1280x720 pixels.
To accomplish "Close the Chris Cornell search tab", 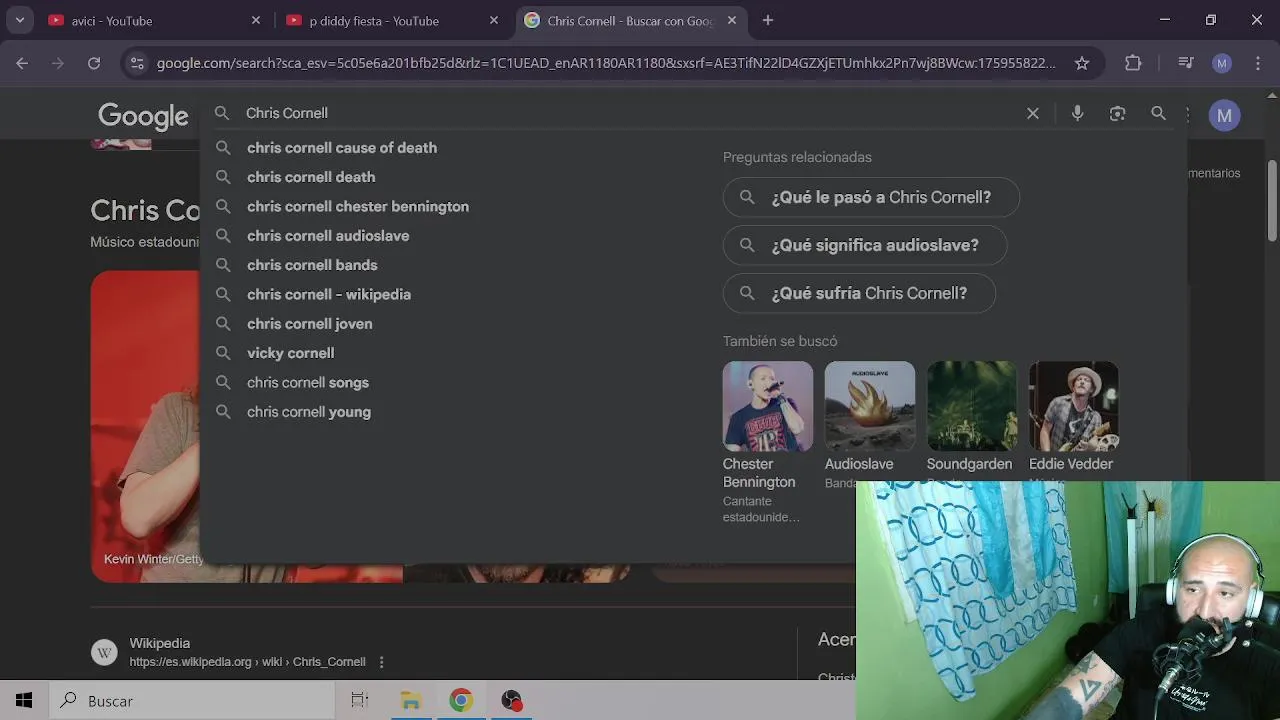I will click(x=732, y=20).
